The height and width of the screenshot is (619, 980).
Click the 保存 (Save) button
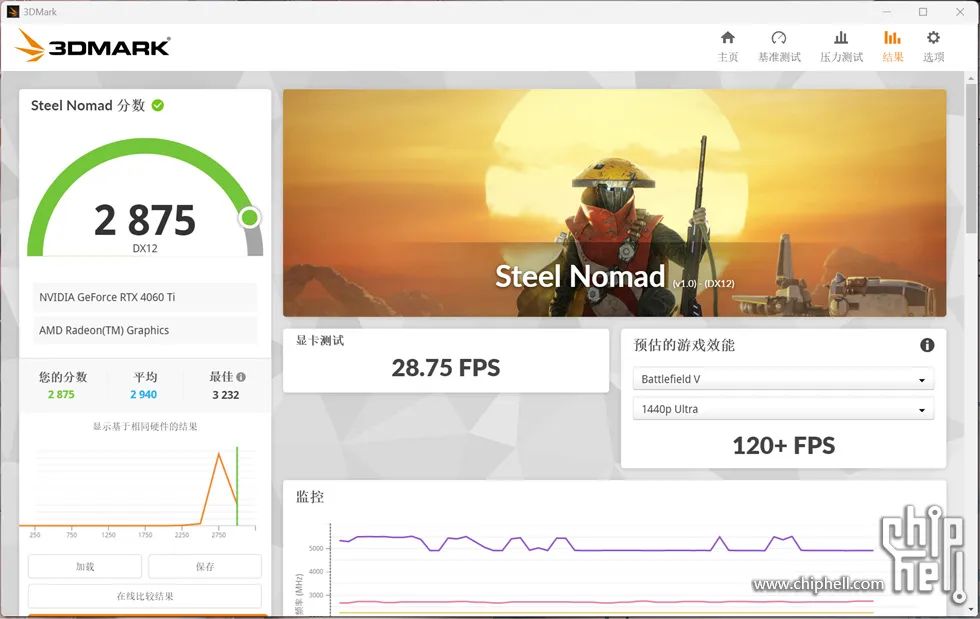pos(205,566)
